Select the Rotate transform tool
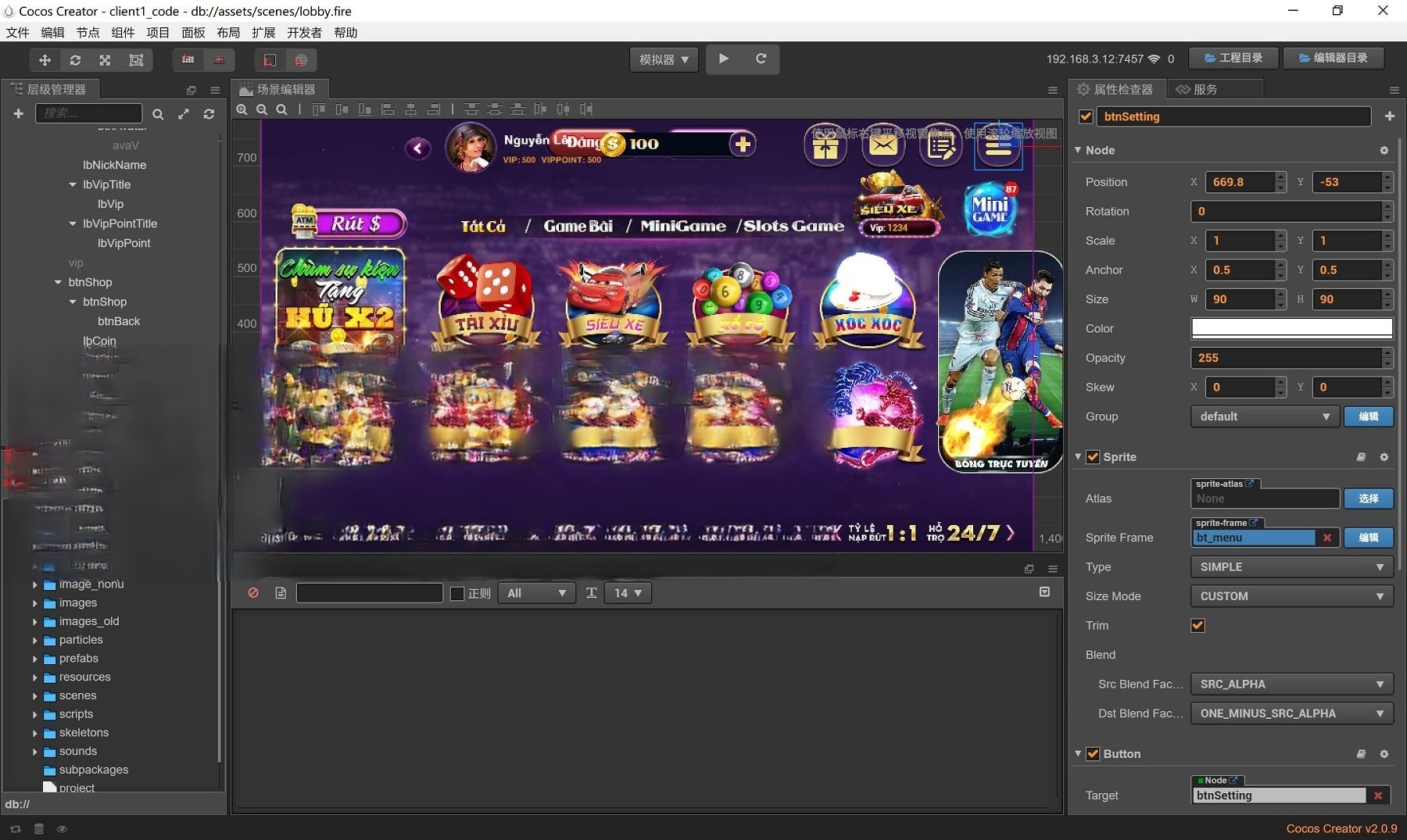 75,60
